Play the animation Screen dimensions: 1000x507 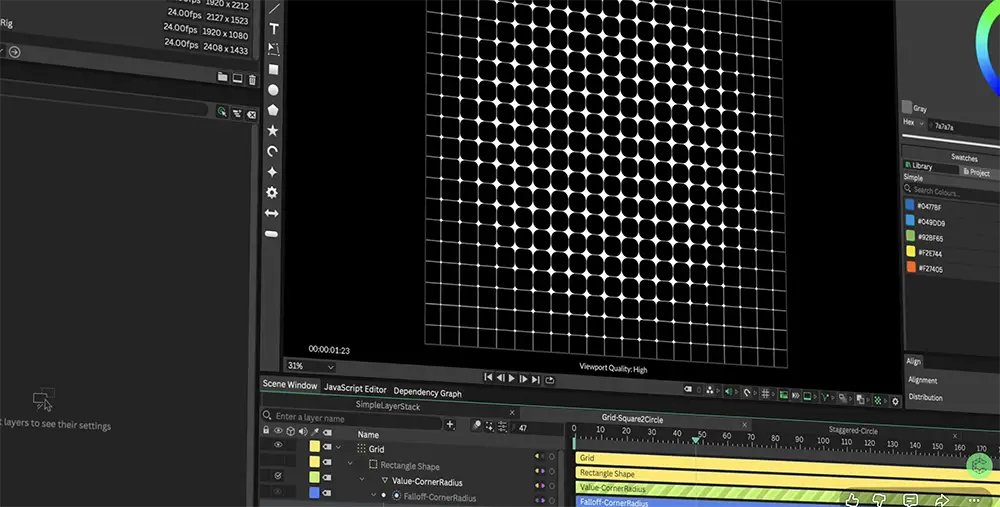(511, 378)
